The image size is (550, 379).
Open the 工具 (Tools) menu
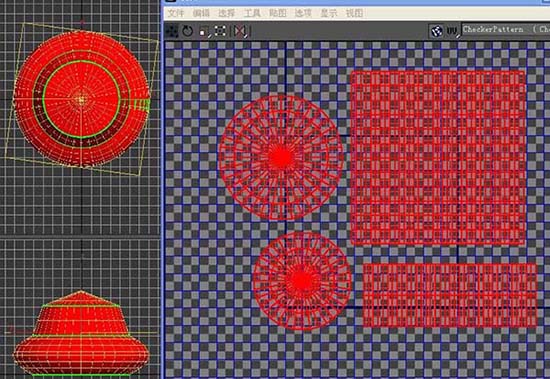[252, 13]
